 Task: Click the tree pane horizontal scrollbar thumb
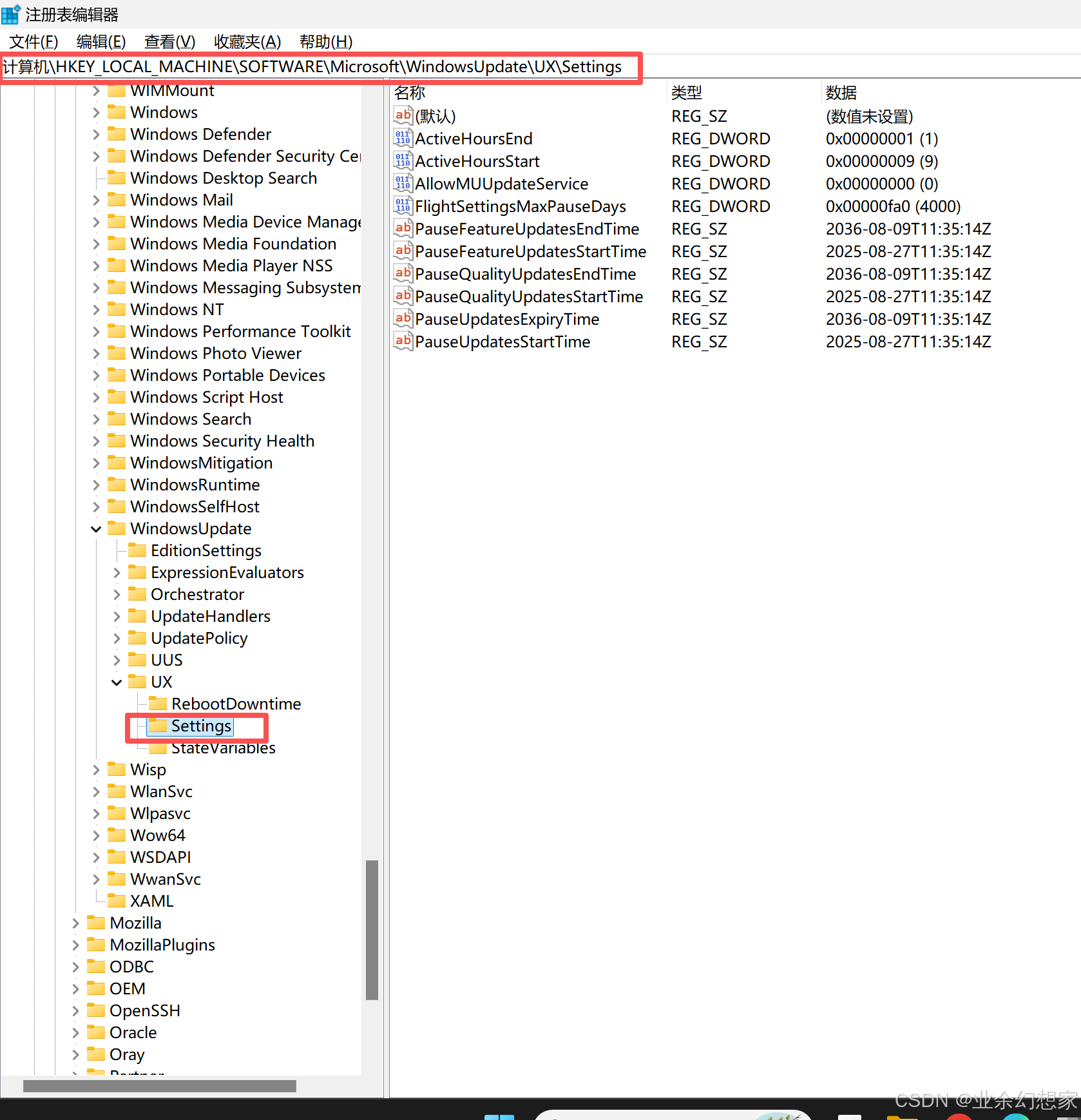click(x=160, y=1086)
